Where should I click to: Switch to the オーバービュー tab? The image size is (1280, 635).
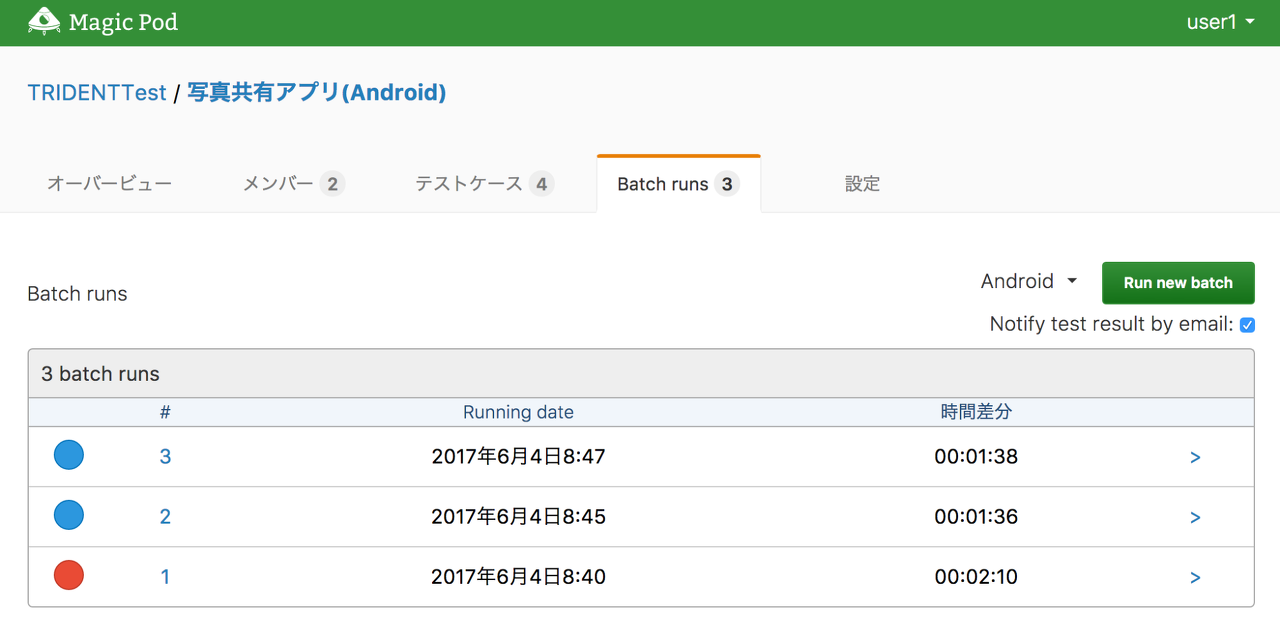point(110,183)
